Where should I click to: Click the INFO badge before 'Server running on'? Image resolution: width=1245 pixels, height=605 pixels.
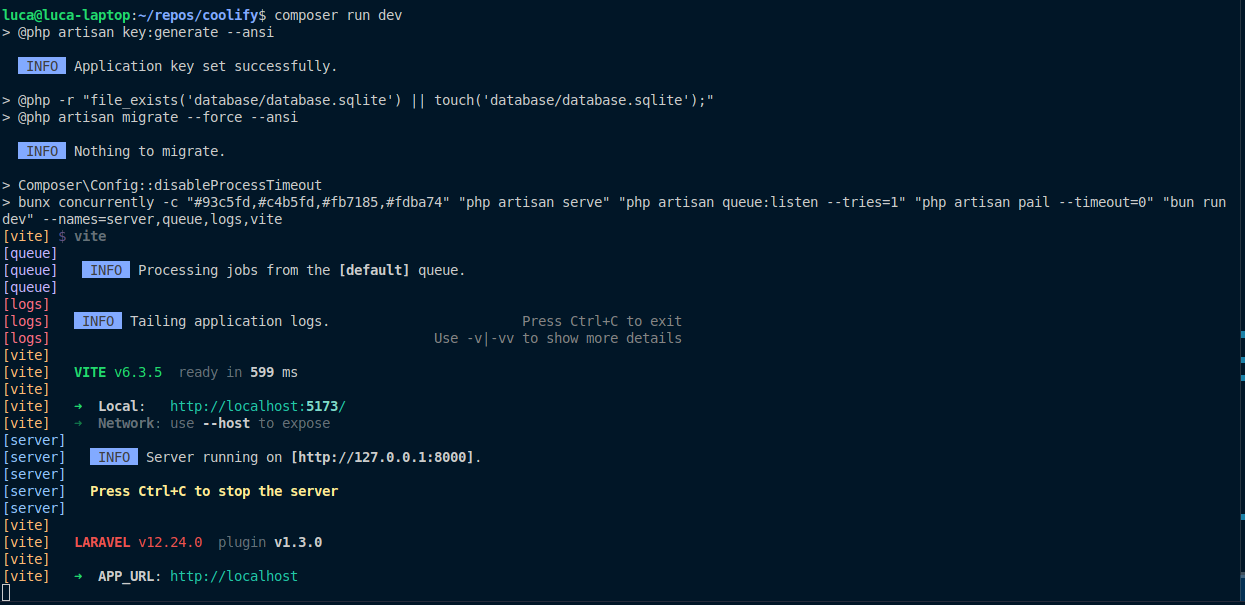click(x=114, y=457)
